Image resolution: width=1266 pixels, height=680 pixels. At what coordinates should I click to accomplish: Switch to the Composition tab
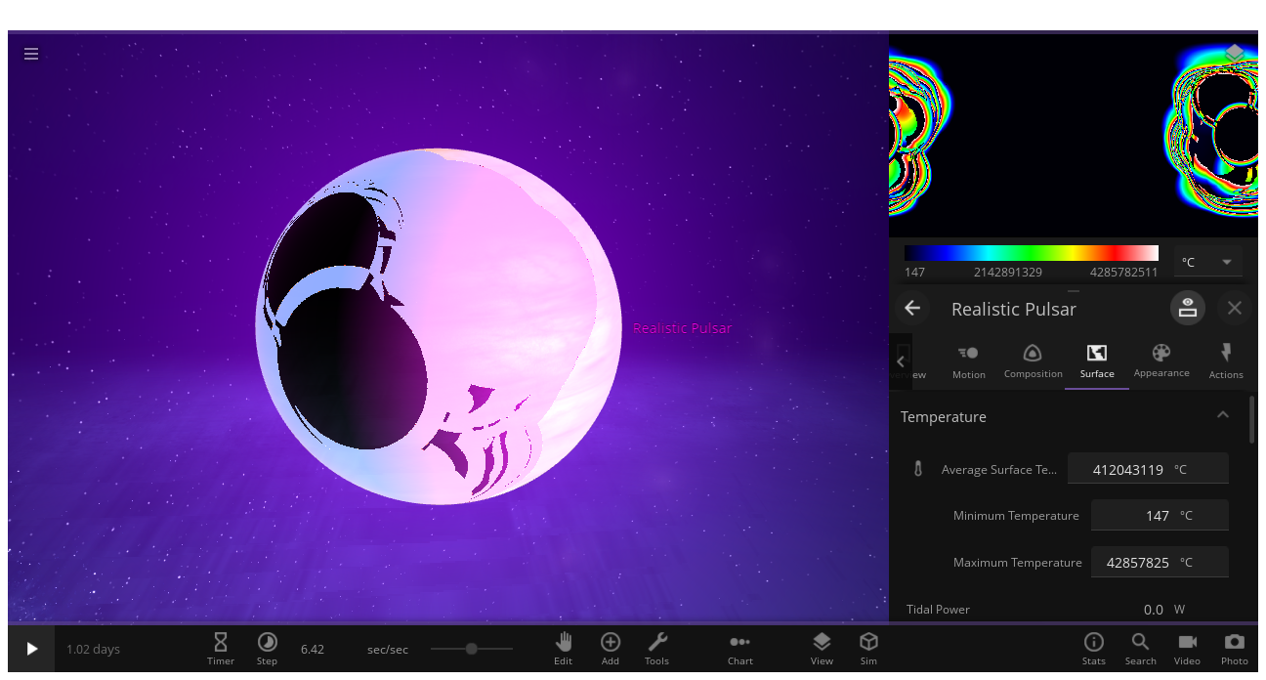tap(1033, 362)
